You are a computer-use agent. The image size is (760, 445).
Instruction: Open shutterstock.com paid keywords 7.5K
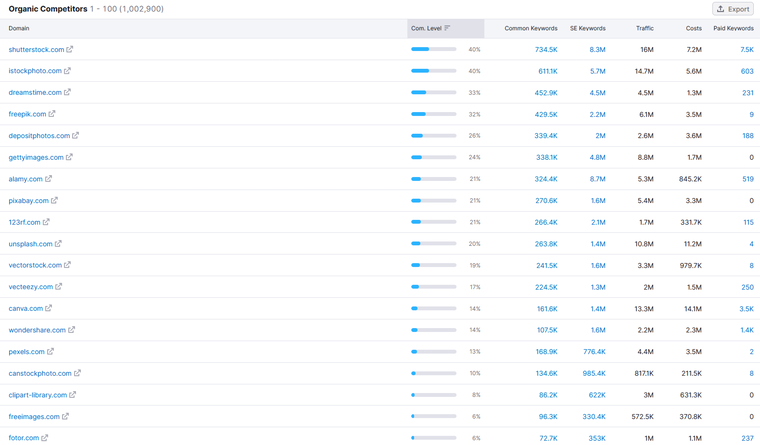tap(747, 49)
